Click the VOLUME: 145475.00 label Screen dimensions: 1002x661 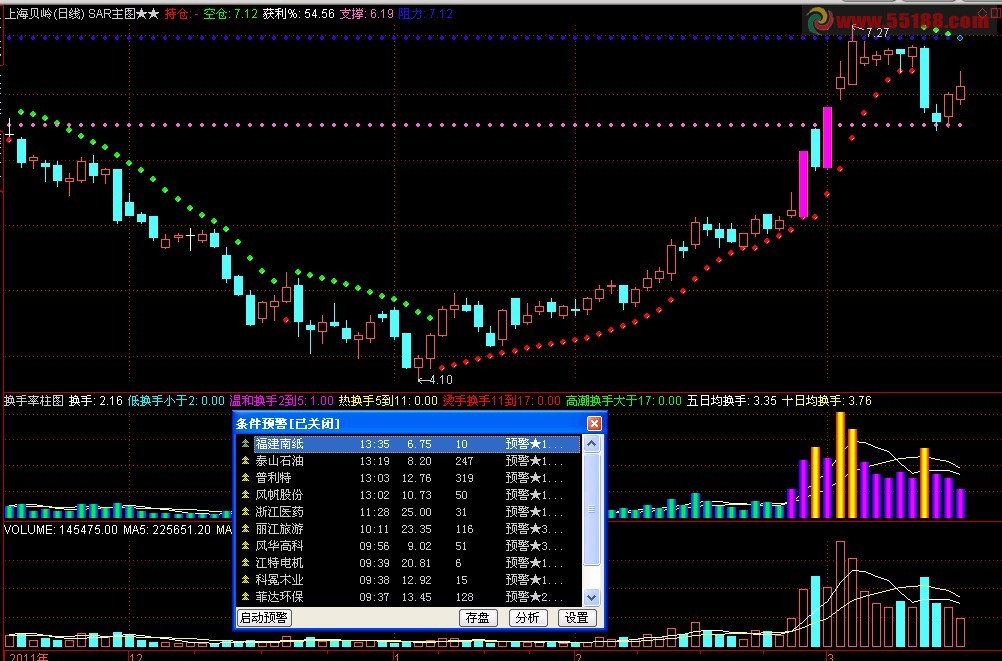61,529
